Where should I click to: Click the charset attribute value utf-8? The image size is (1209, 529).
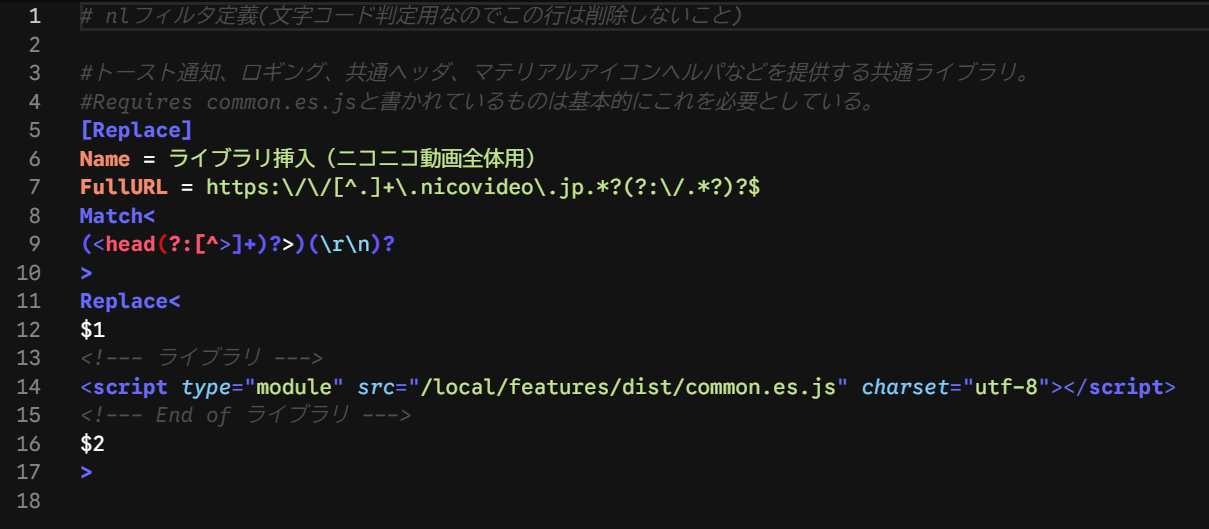pos(1013,387)
